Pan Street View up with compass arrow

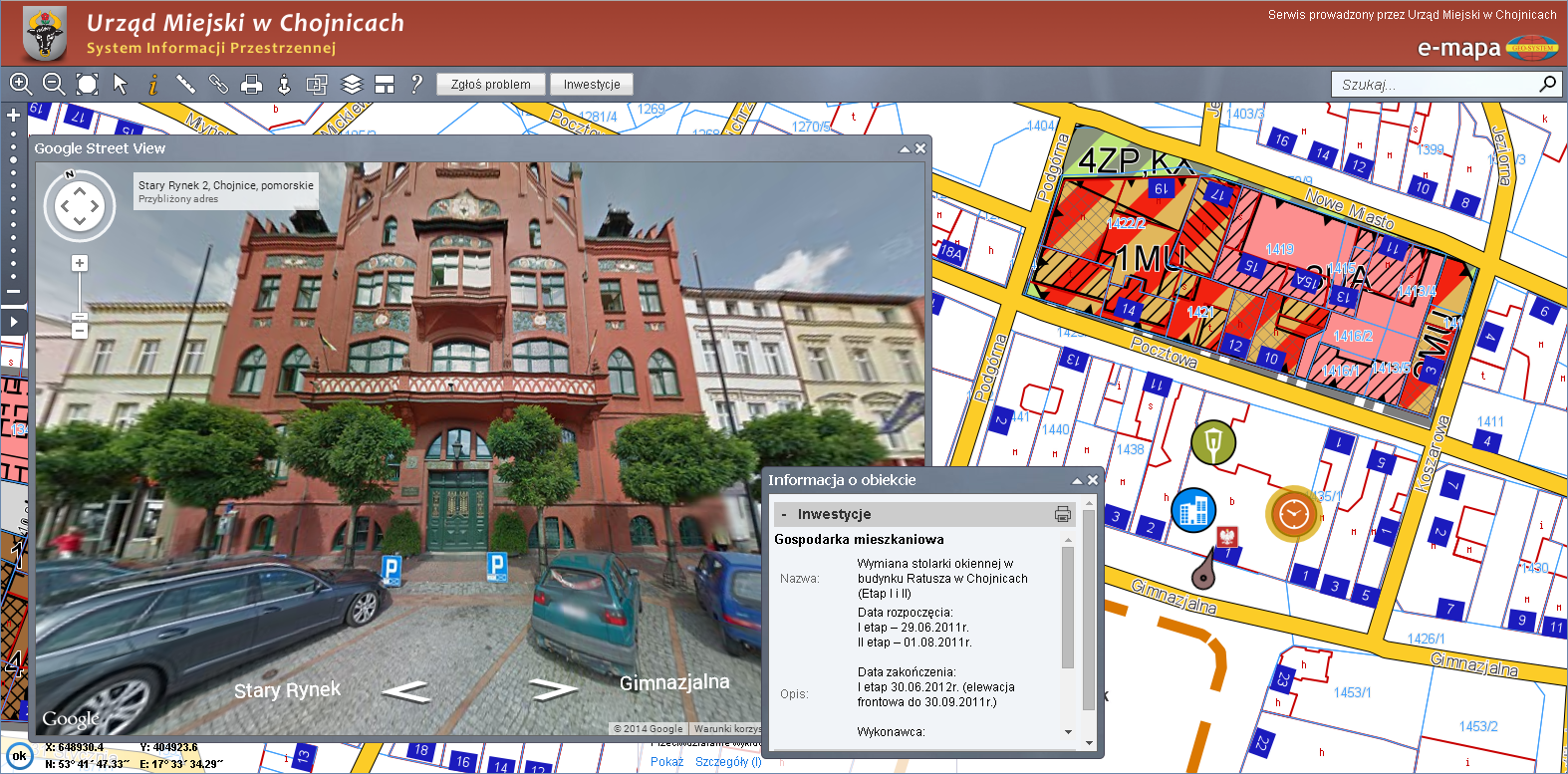point(80,190)
